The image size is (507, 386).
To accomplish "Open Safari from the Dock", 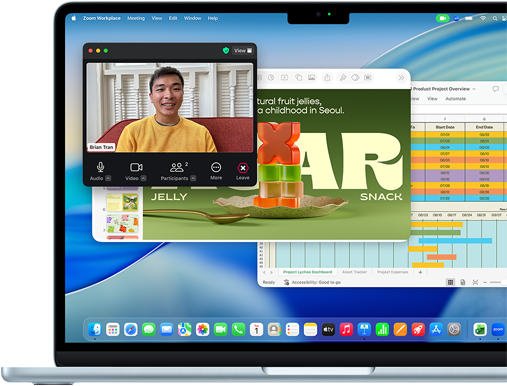I will click(131, 330).
